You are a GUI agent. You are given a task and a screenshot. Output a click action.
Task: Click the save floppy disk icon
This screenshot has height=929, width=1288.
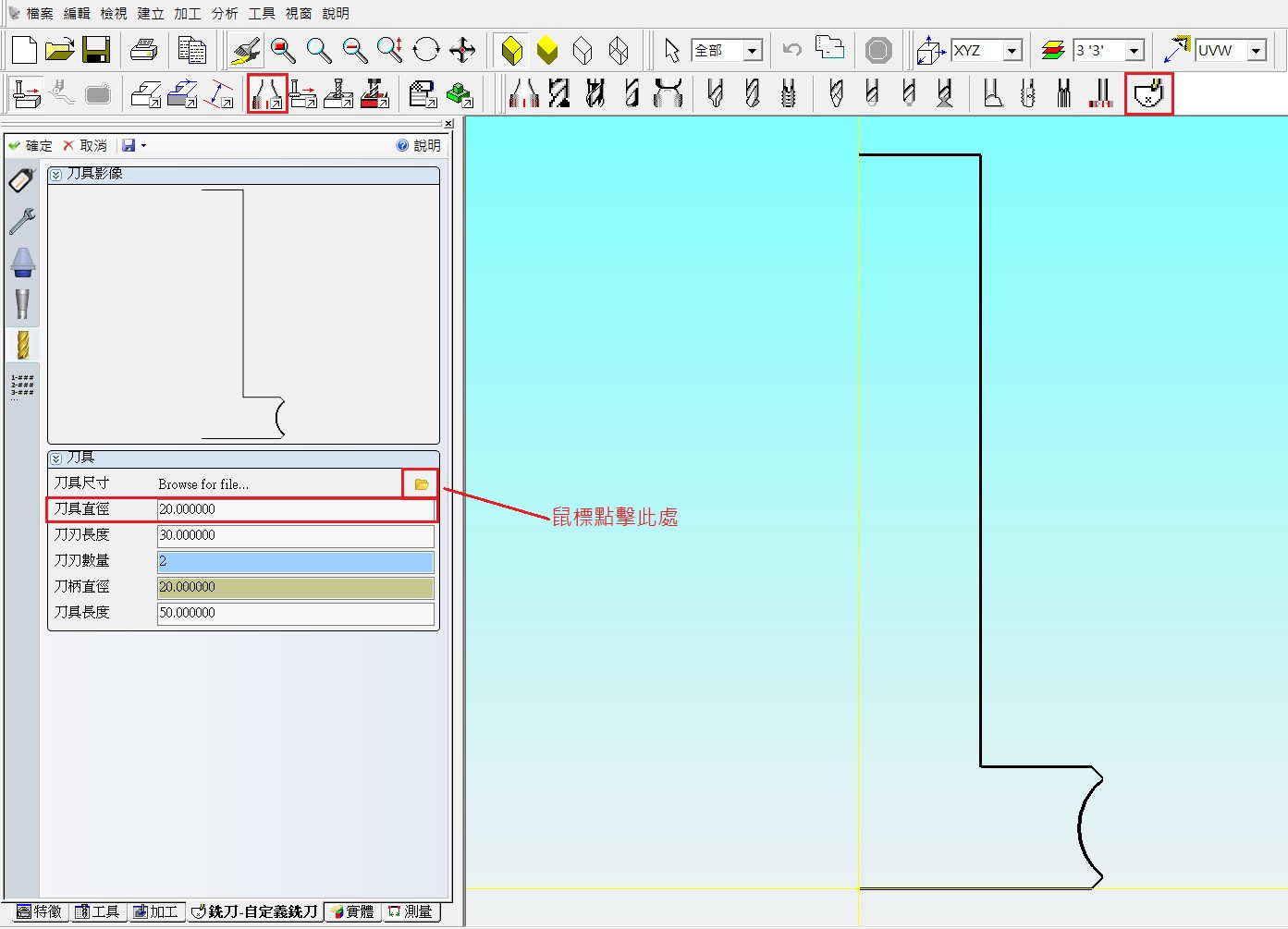96,51
